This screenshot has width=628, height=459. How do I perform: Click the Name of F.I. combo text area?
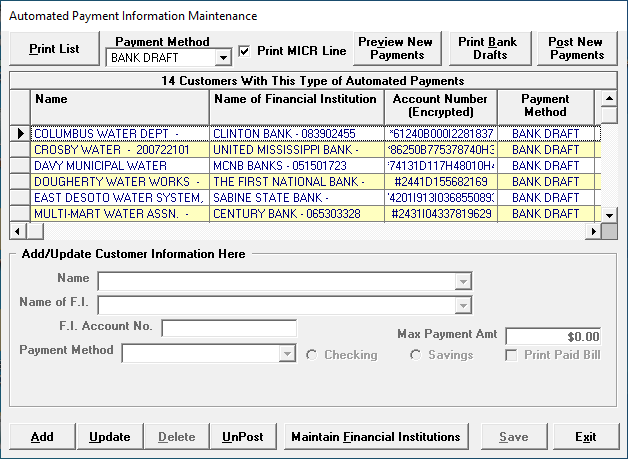click(277, 306)
